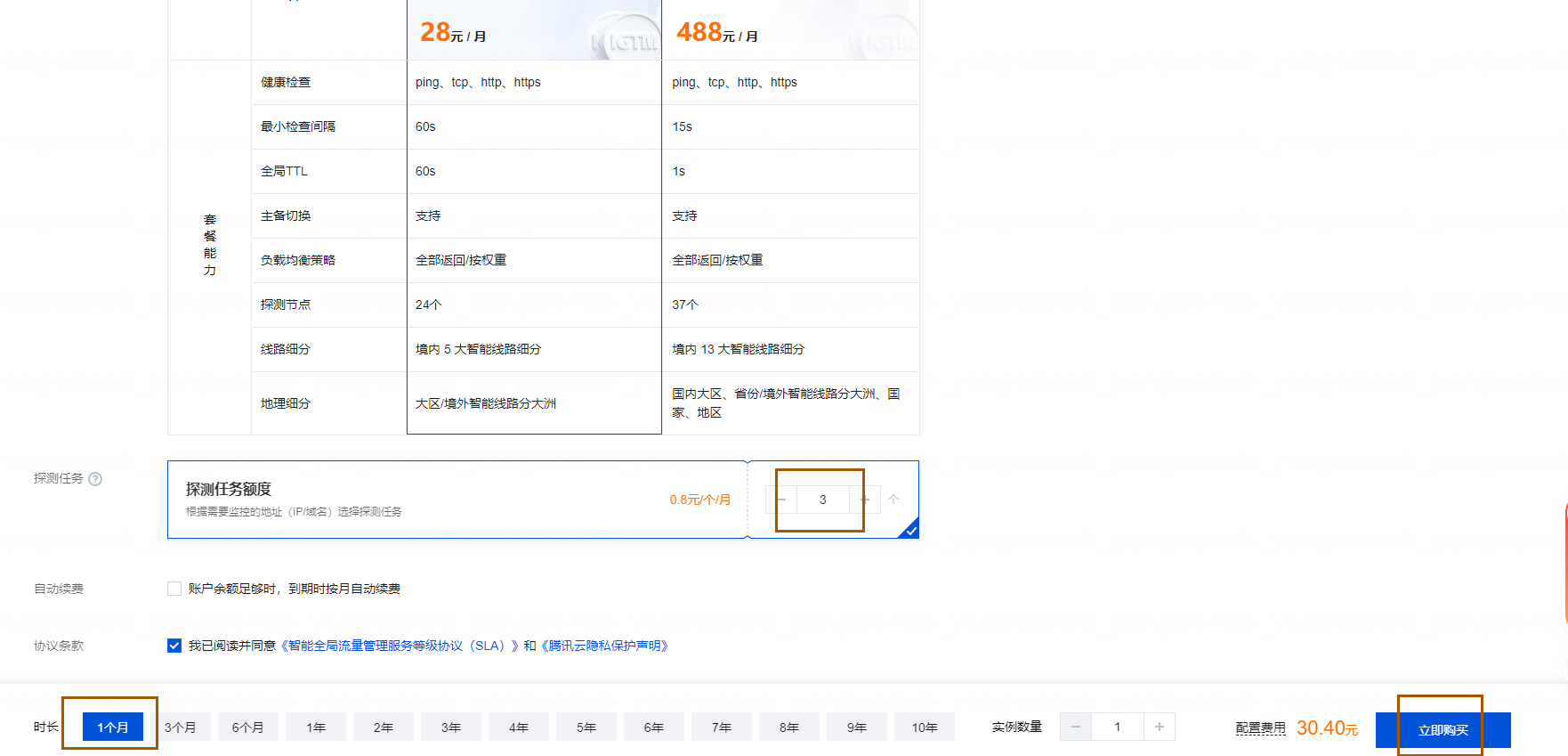Screen dimensions: 1568x756
Task: Choose the 2年 duration option
Action: 384,728
